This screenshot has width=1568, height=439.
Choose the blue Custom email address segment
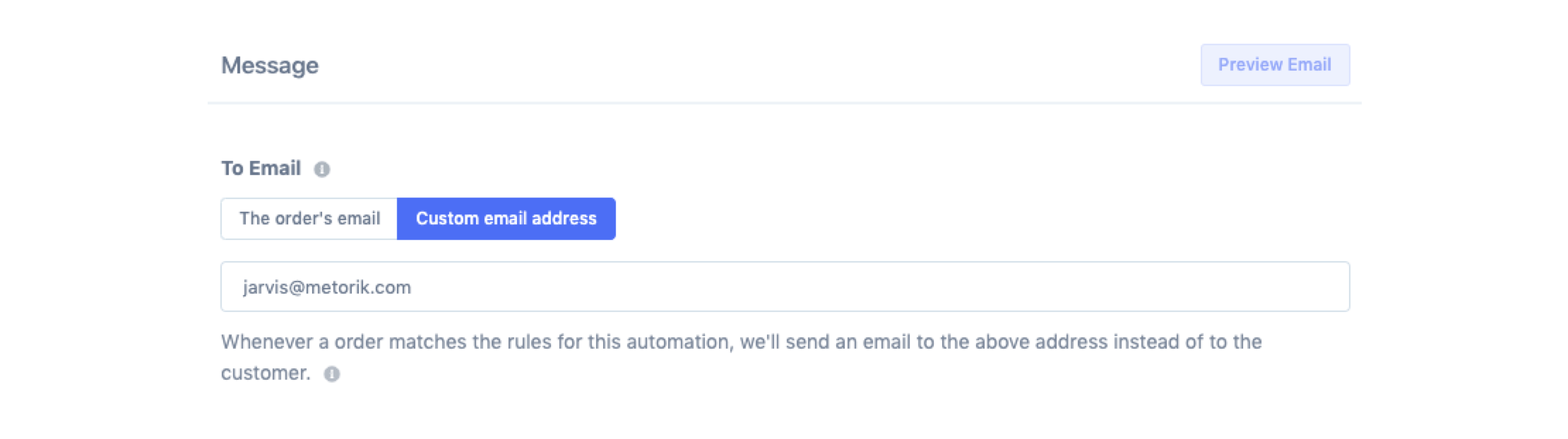click(506, 219)
